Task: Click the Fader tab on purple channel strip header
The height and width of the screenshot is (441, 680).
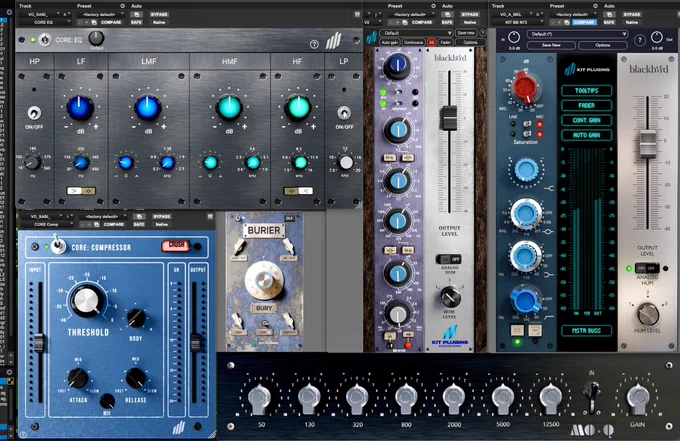Action: click(445, 42)
